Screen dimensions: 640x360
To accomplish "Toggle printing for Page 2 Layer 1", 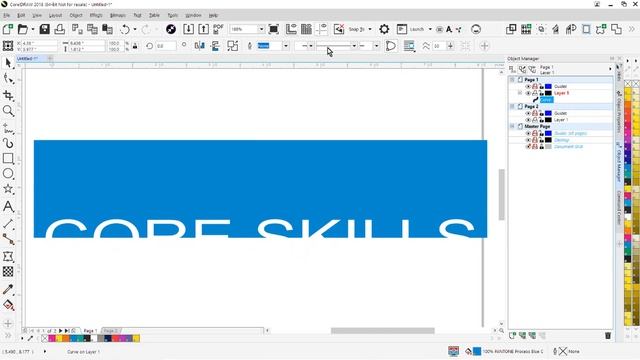I will [x=535, y=120].
